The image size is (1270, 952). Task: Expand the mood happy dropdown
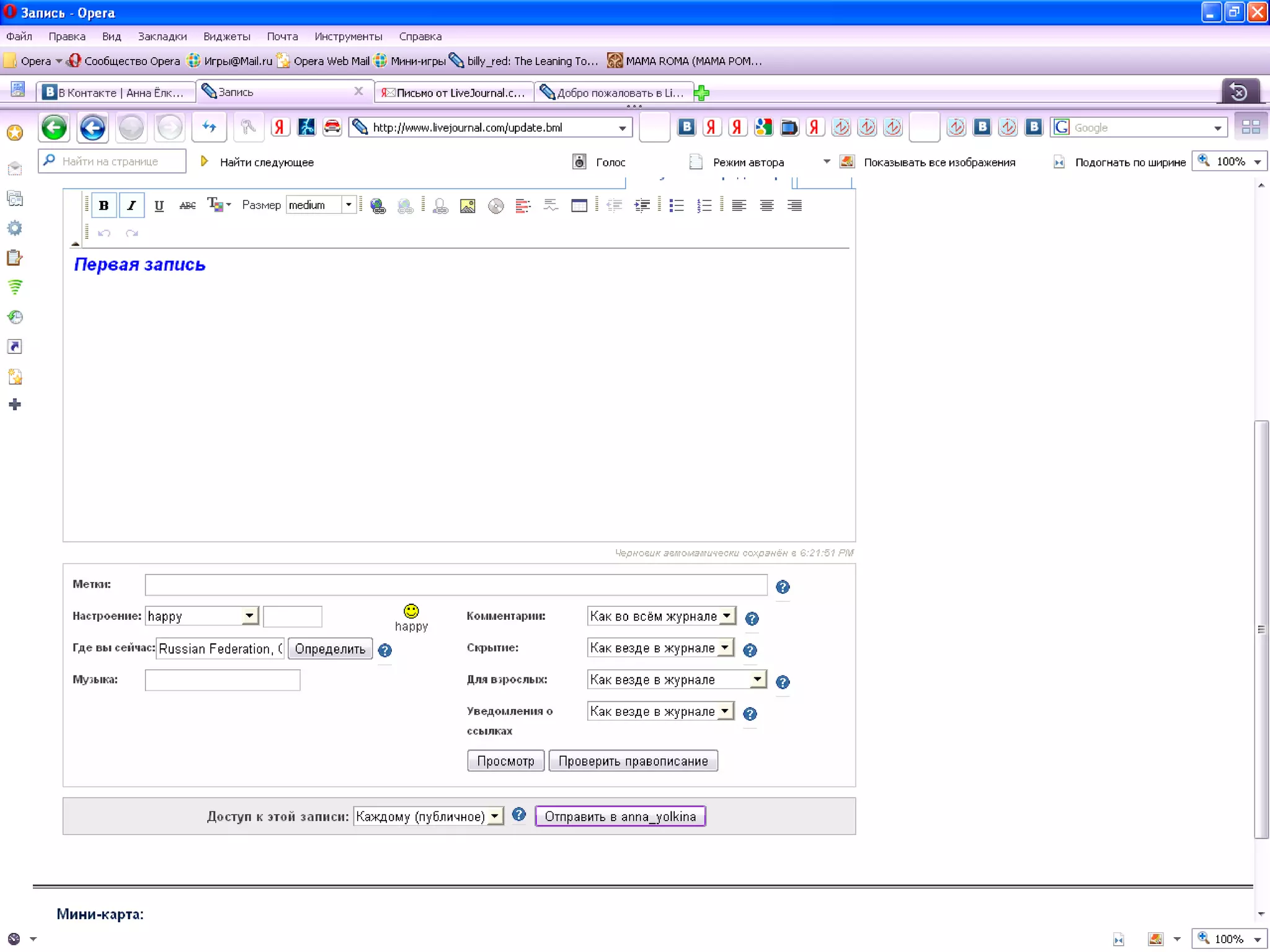[x=249, y=615]
